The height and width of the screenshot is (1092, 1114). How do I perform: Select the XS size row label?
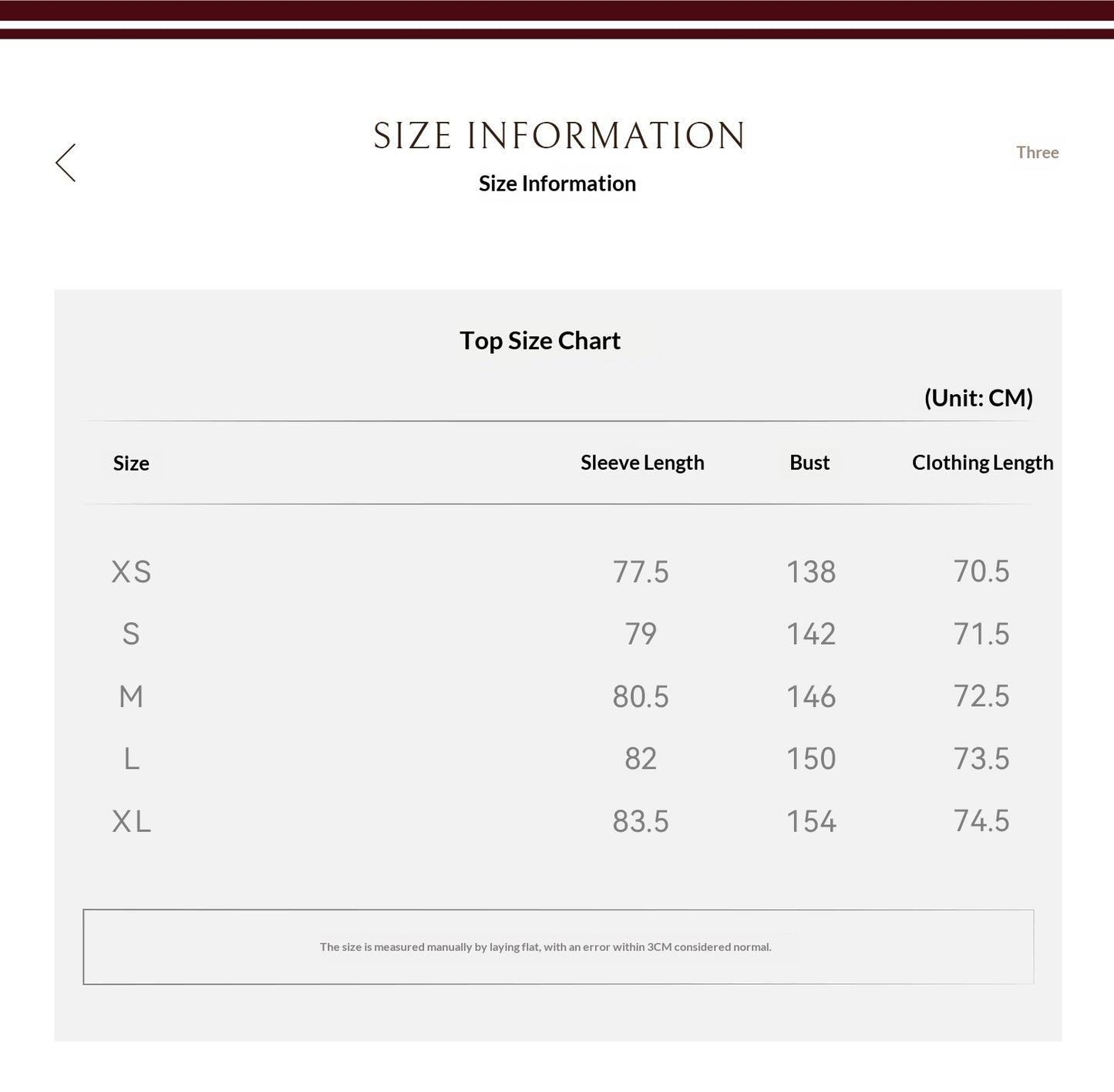tap(131, 572)
